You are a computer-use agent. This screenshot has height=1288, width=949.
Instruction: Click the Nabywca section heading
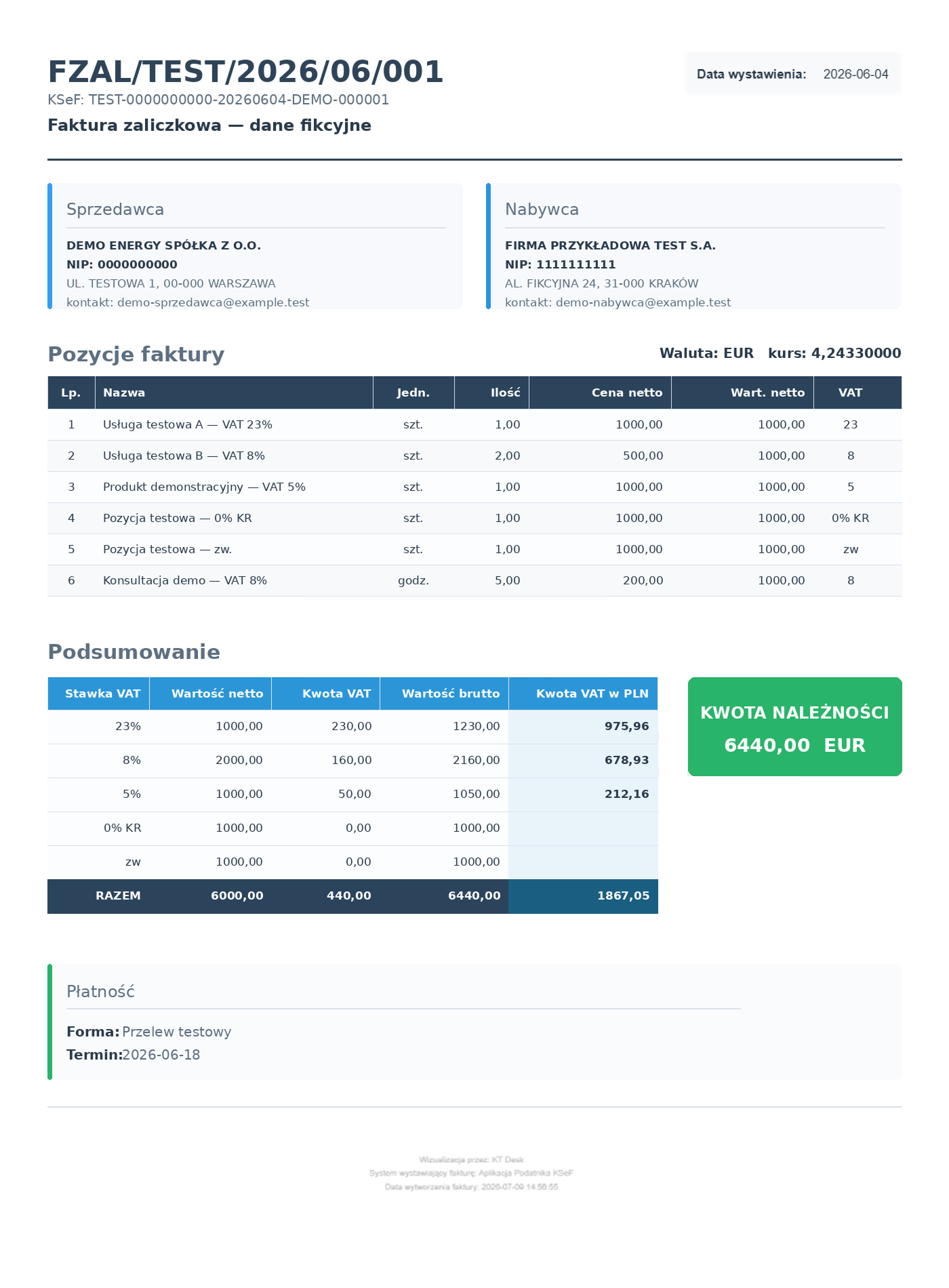click(x=542, y=209)
